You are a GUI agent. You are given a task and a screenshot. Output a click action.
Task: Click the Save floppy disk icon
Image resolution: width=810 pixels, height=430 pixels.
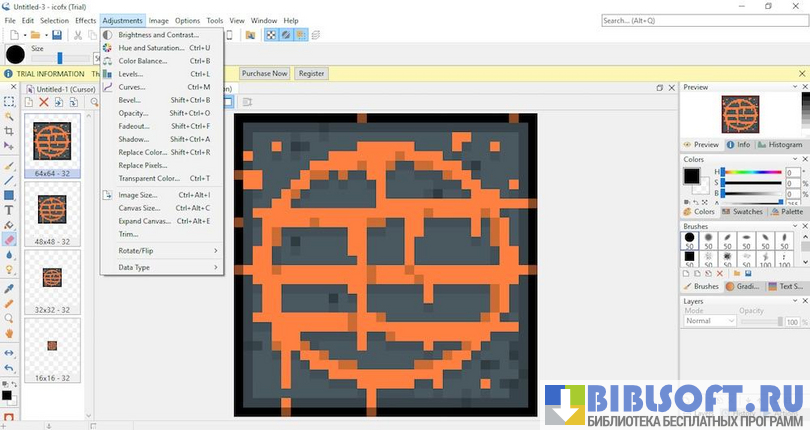coord(57,35)
